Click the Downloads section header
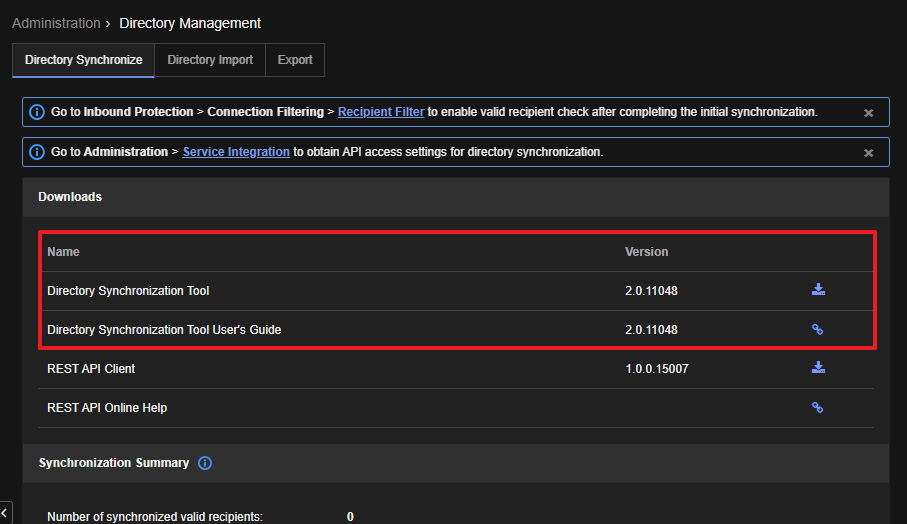Image resolution: width=907 pixels, height=524 pixels. 70,197
